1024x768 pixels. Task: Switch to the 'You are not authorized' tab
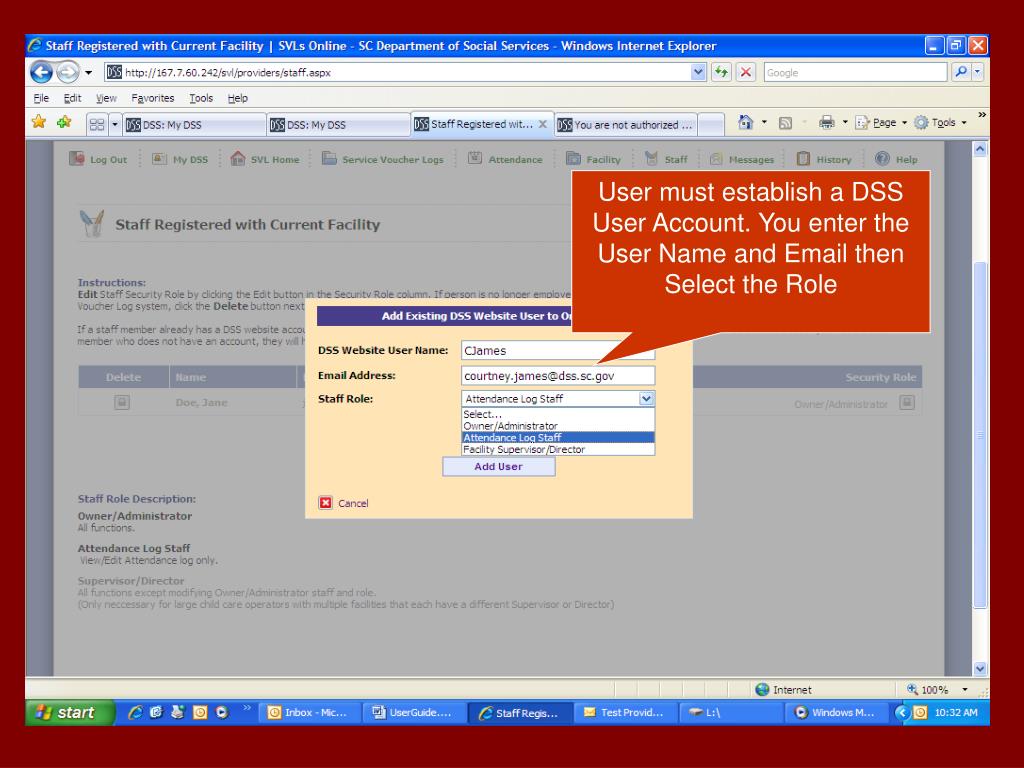pos(626,125)
